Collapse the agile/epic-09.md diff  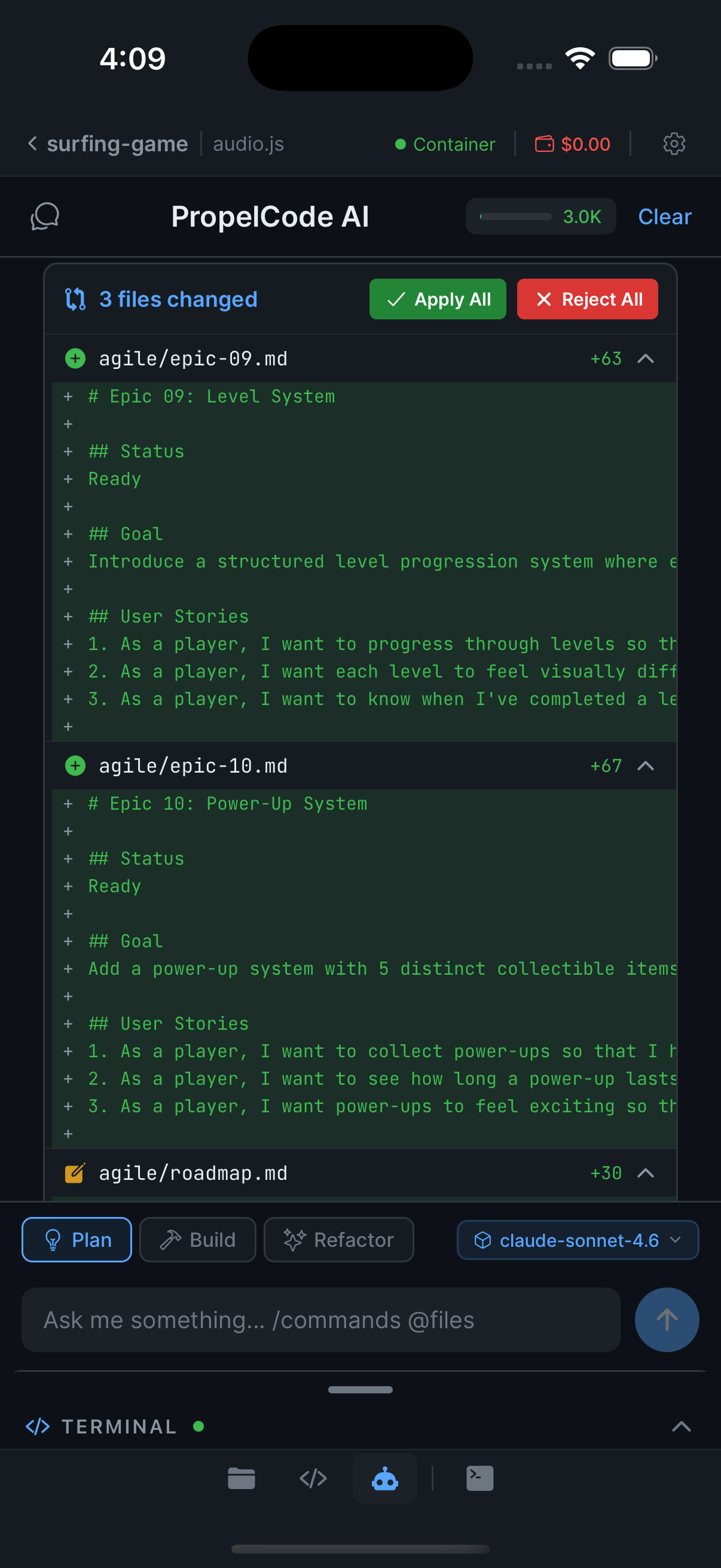click(x=646, y=359)
